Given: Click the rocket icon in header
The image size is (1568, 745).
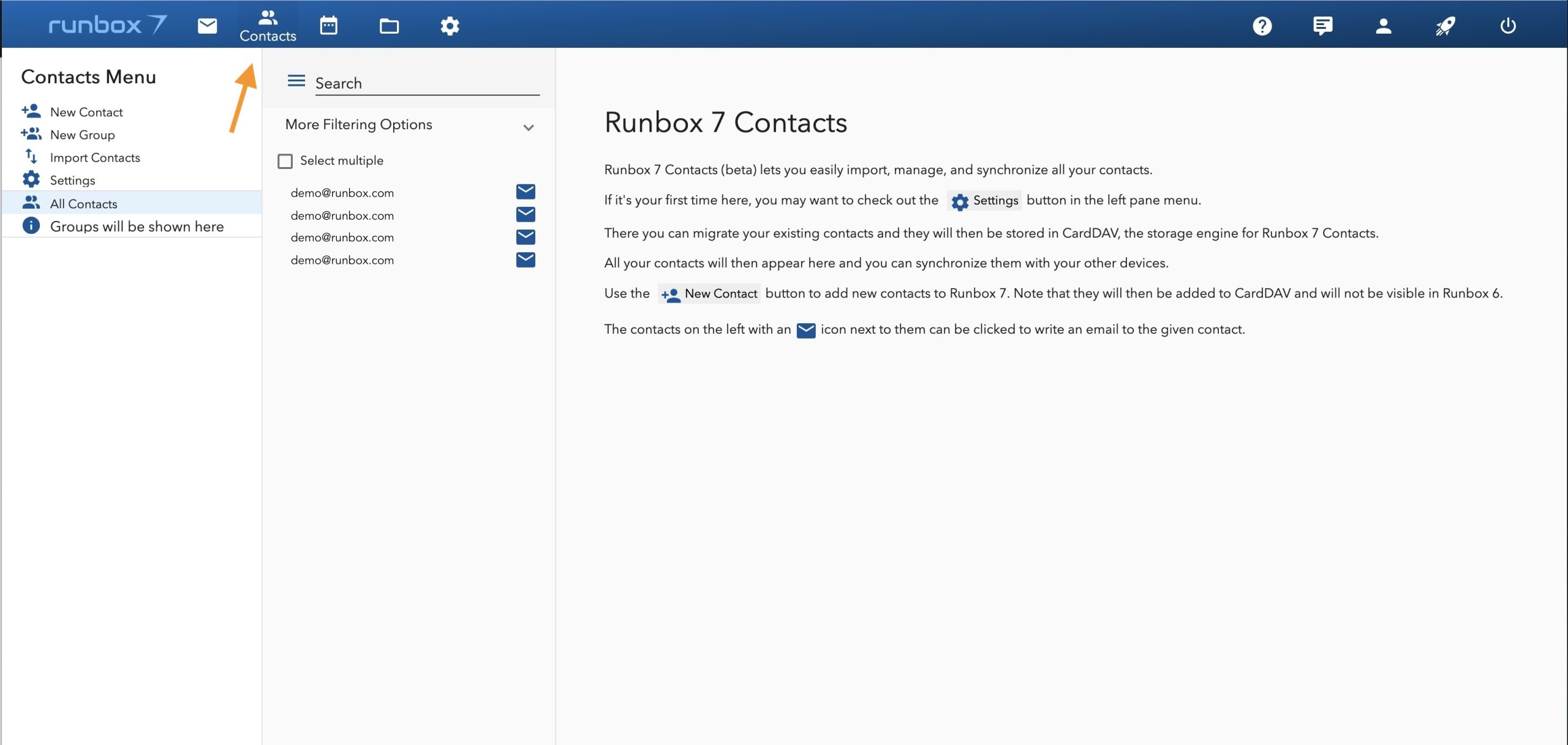Looking at the screenshot, I should tap(1445, 26).
